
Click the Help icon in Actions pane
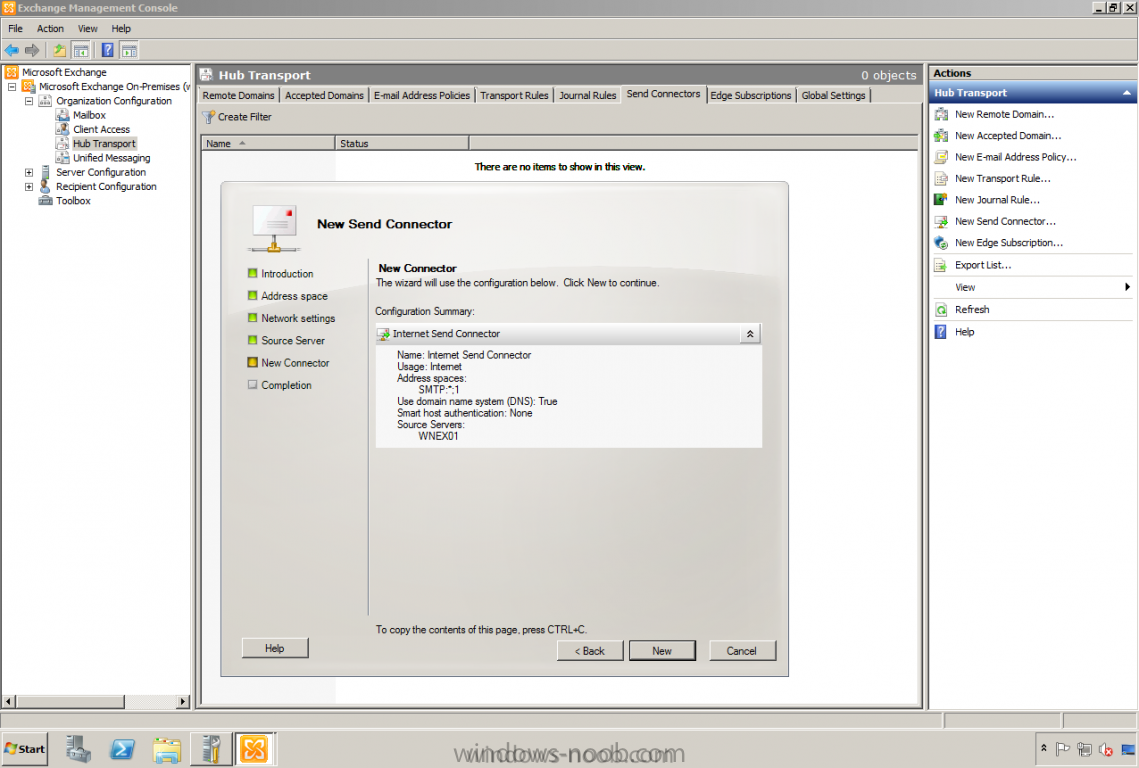(941, 332)
